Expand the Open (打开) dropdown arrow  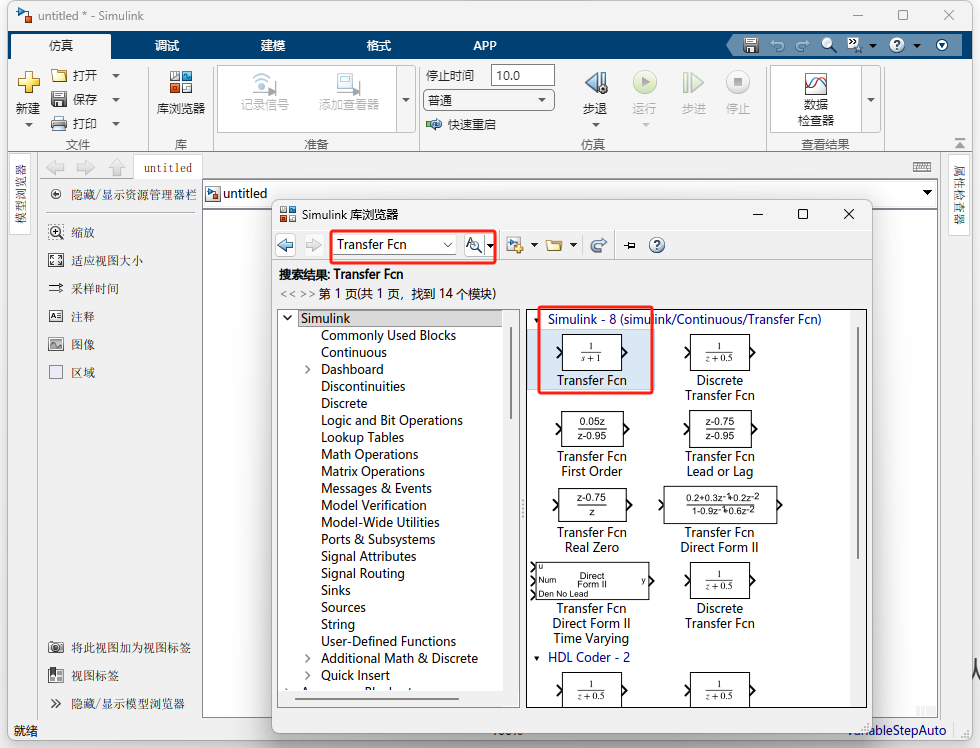[x=116, y=76]
